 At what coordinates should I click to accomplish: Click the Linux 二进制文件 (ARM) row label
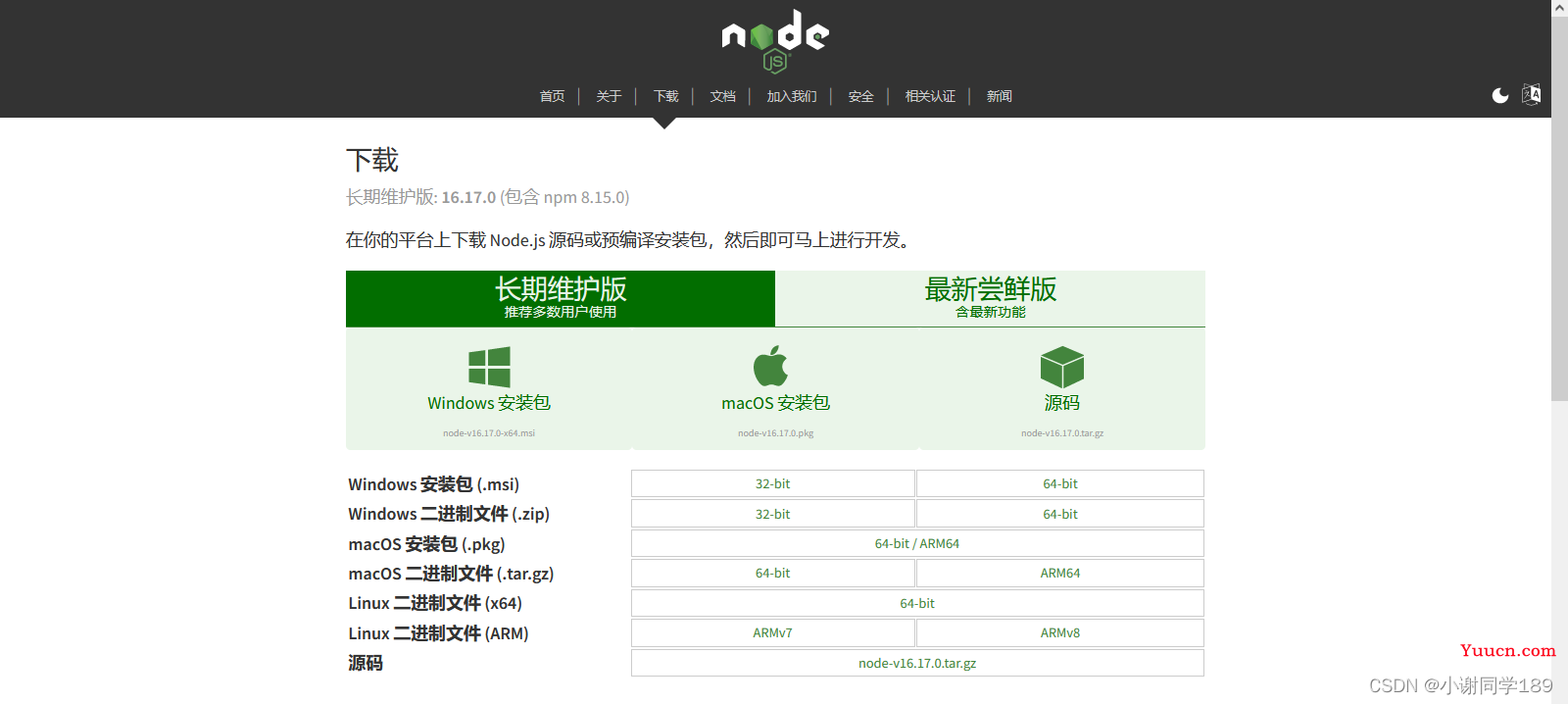coord(438,633)
